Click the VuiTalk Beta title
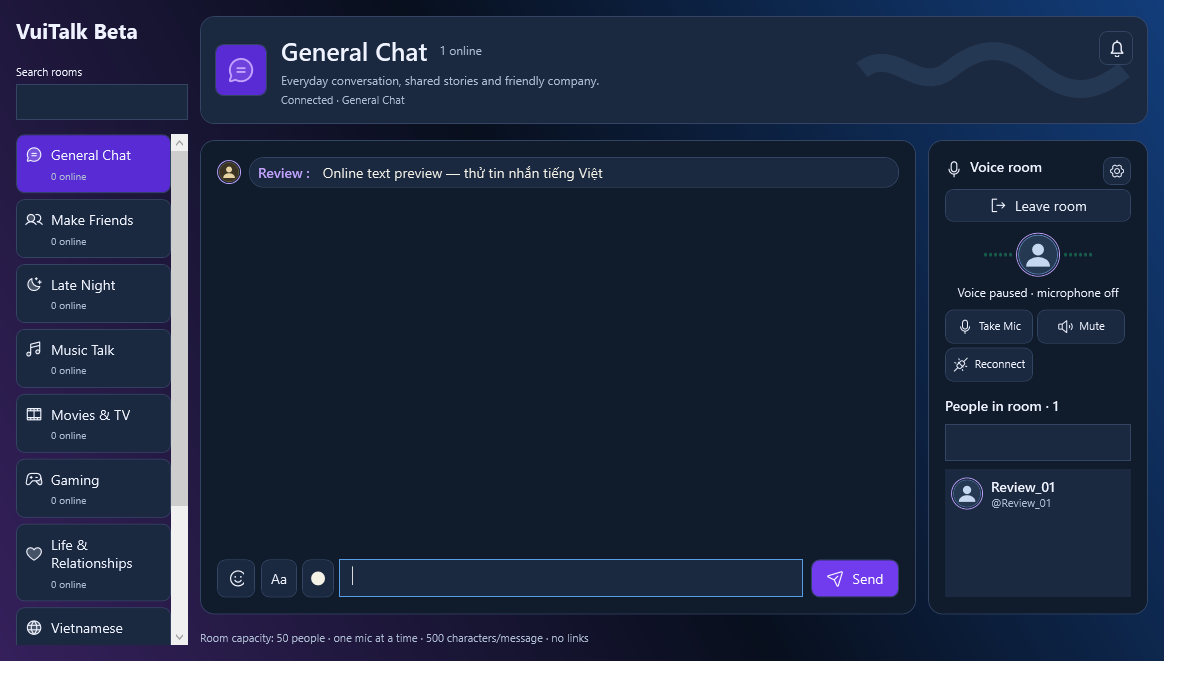The image size is (1180, 700). 77,32
